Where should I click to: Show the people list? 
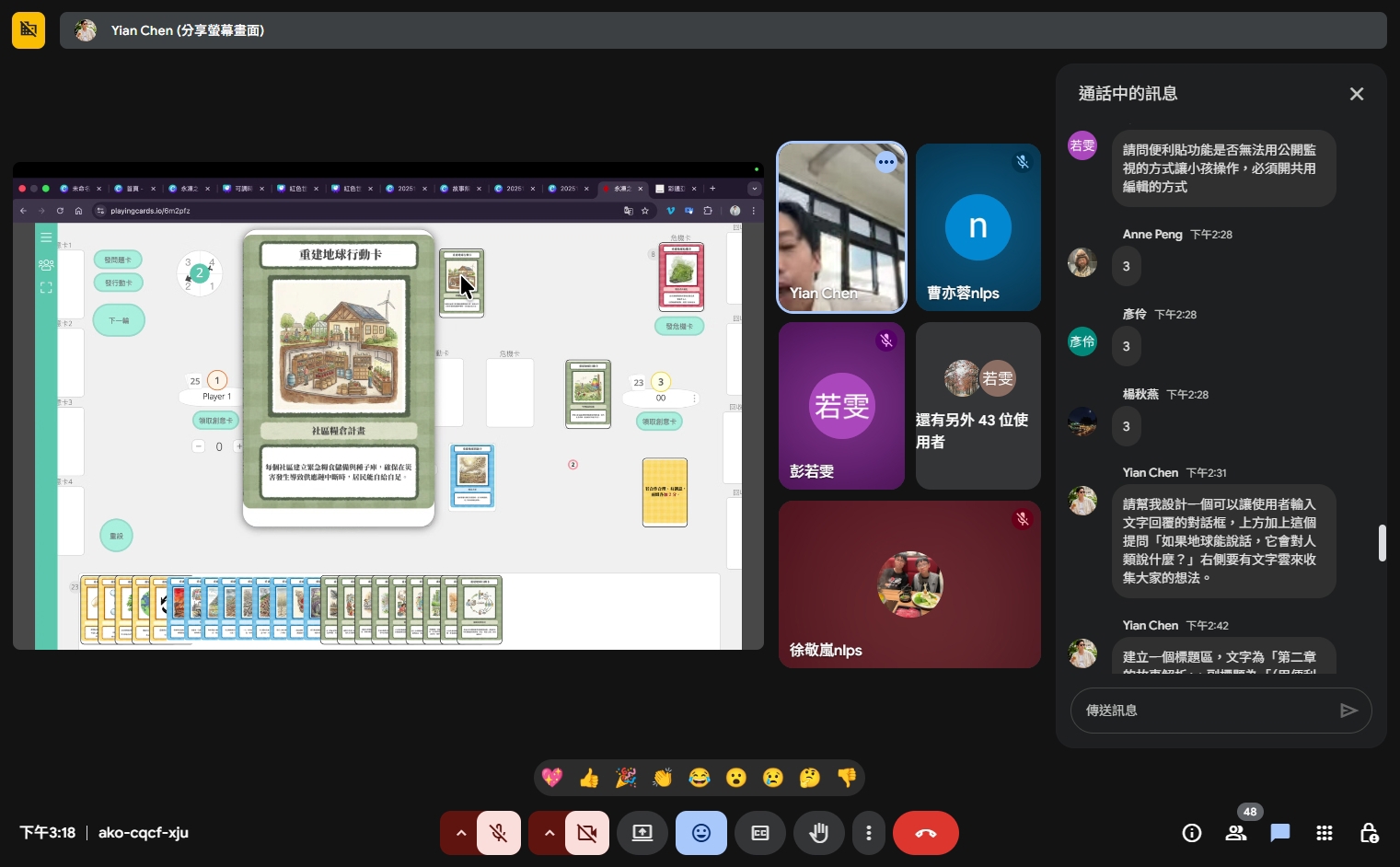click(1236, 833)
